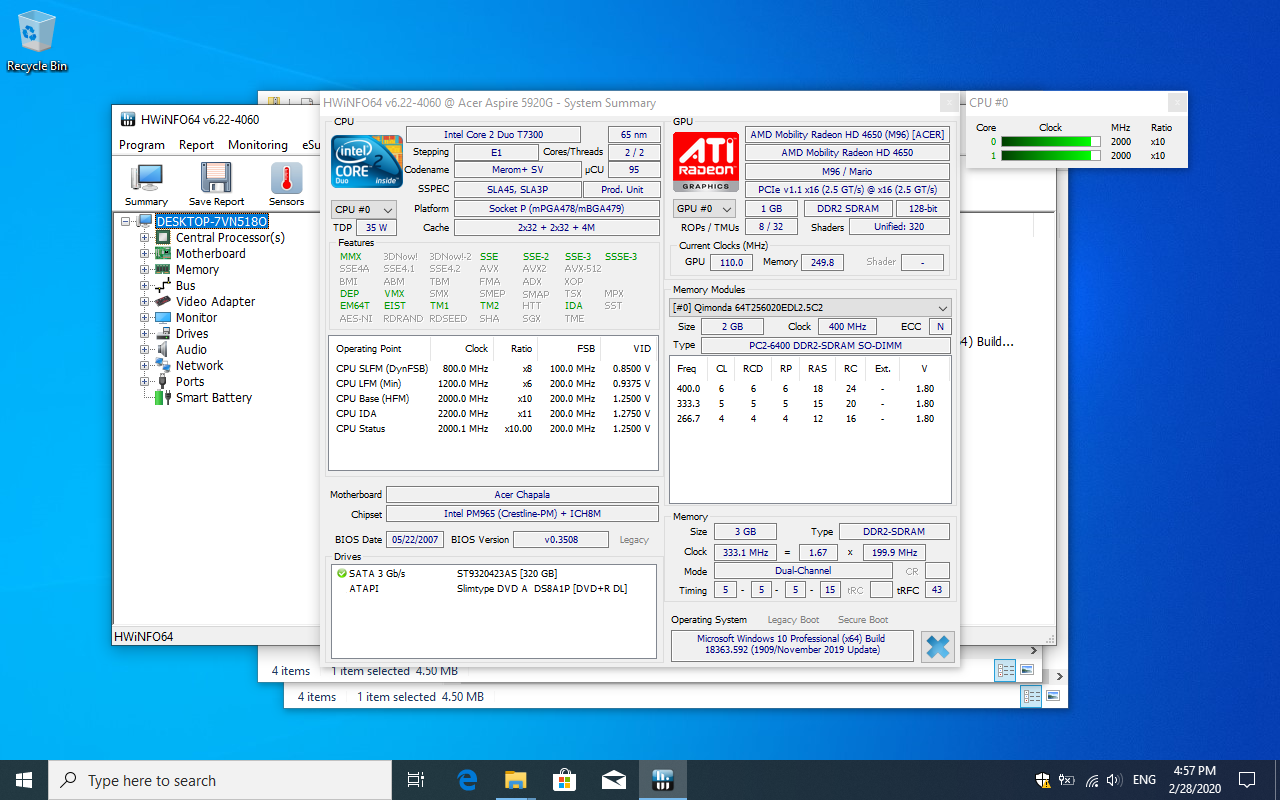Click the Bus tree icon
Viewport: 1280px width, 800px height.
163,285
